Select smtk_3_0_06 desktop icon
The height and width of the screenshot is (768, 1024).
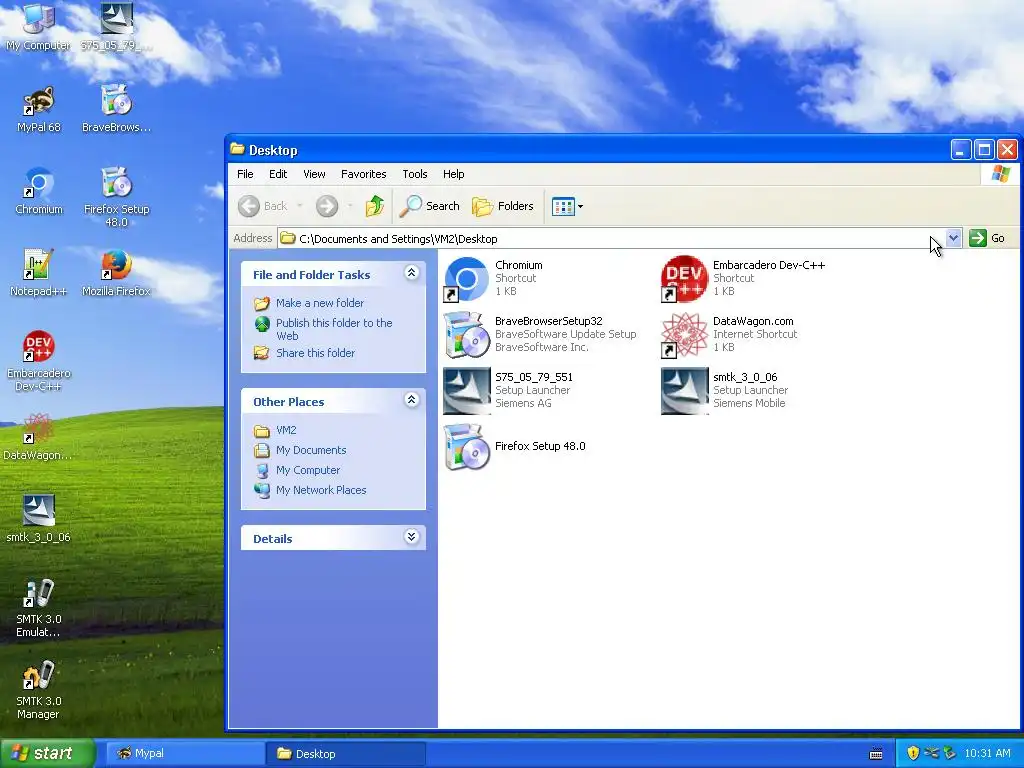click(x=39, y=519)
